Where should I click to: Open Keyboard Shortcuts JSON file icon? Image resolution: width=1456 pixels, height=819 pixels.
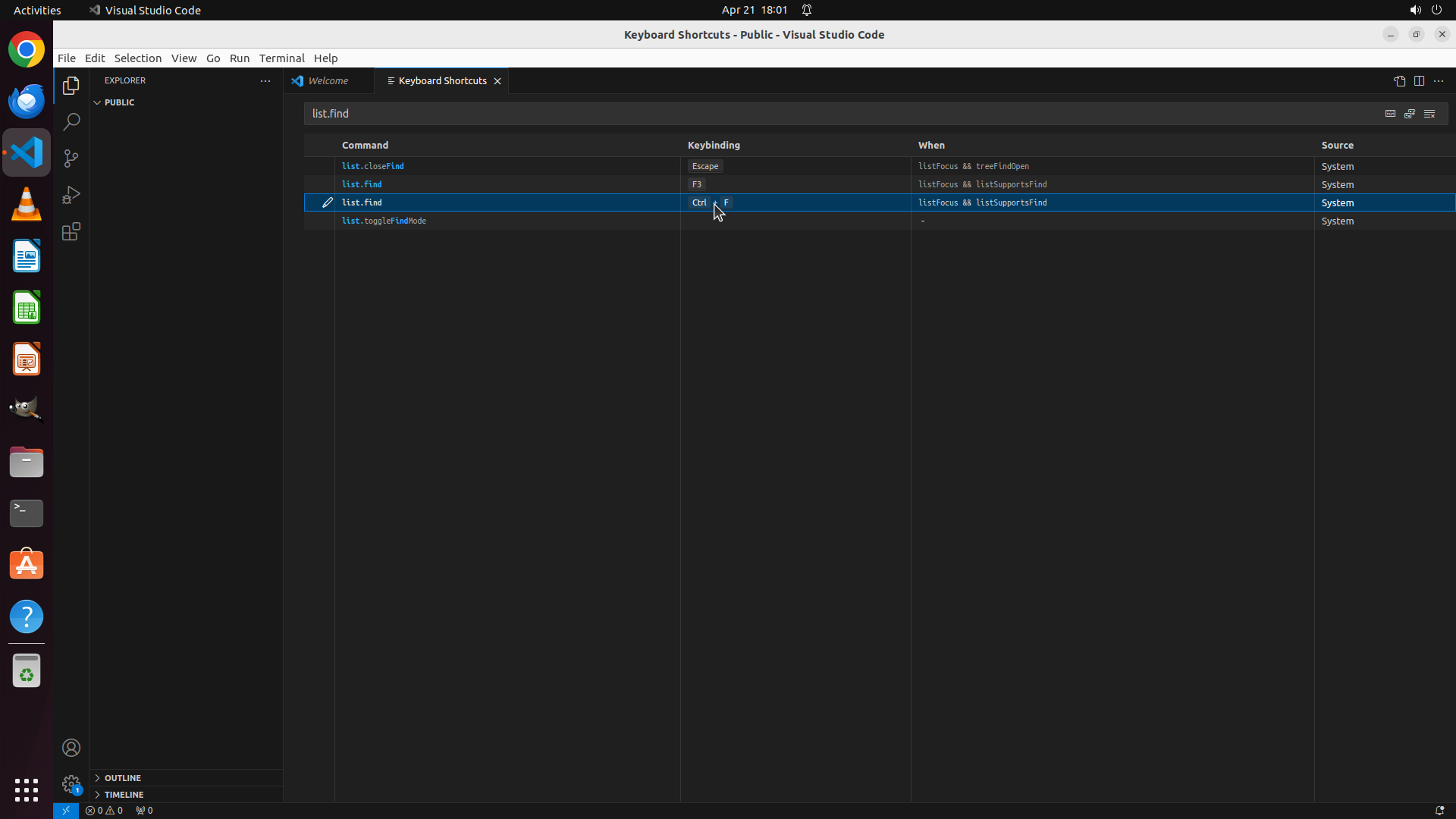point(1399,81)
